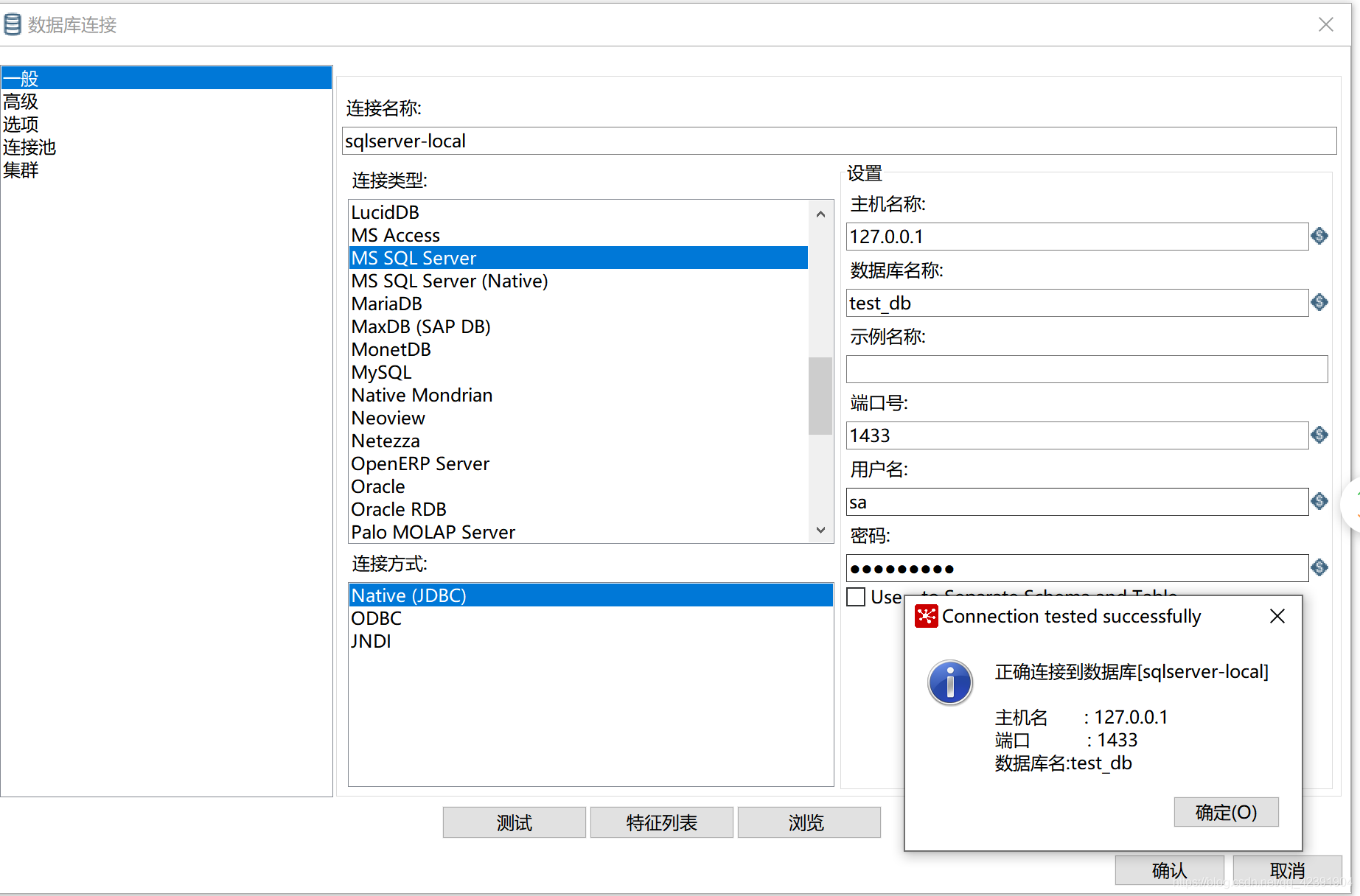1360x896 pixels.
Task: Click variable icon next to host name field
Action: pos(1319,236)
